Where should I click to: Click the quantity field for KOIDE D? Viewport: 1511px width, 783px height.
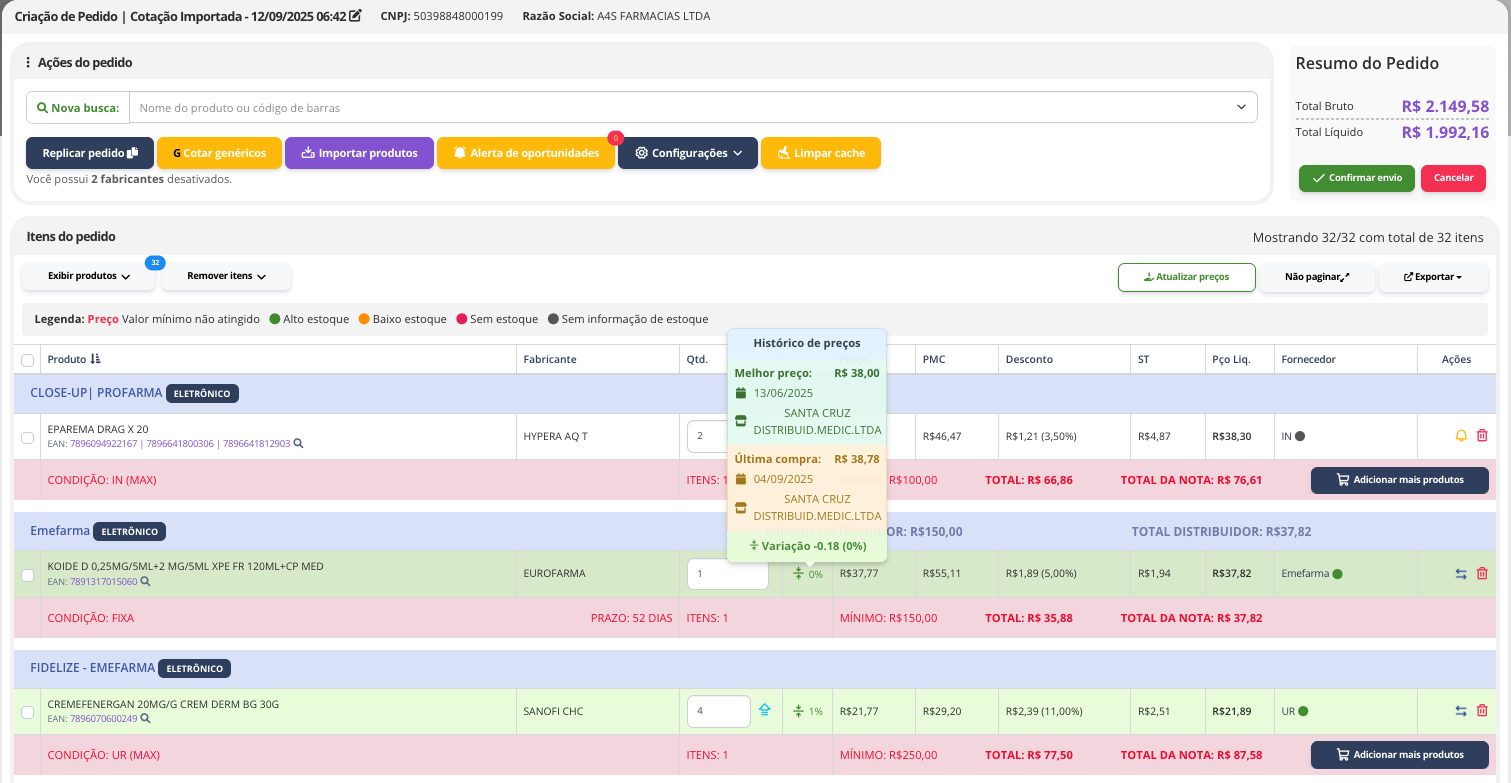click(x=727, y=574)
